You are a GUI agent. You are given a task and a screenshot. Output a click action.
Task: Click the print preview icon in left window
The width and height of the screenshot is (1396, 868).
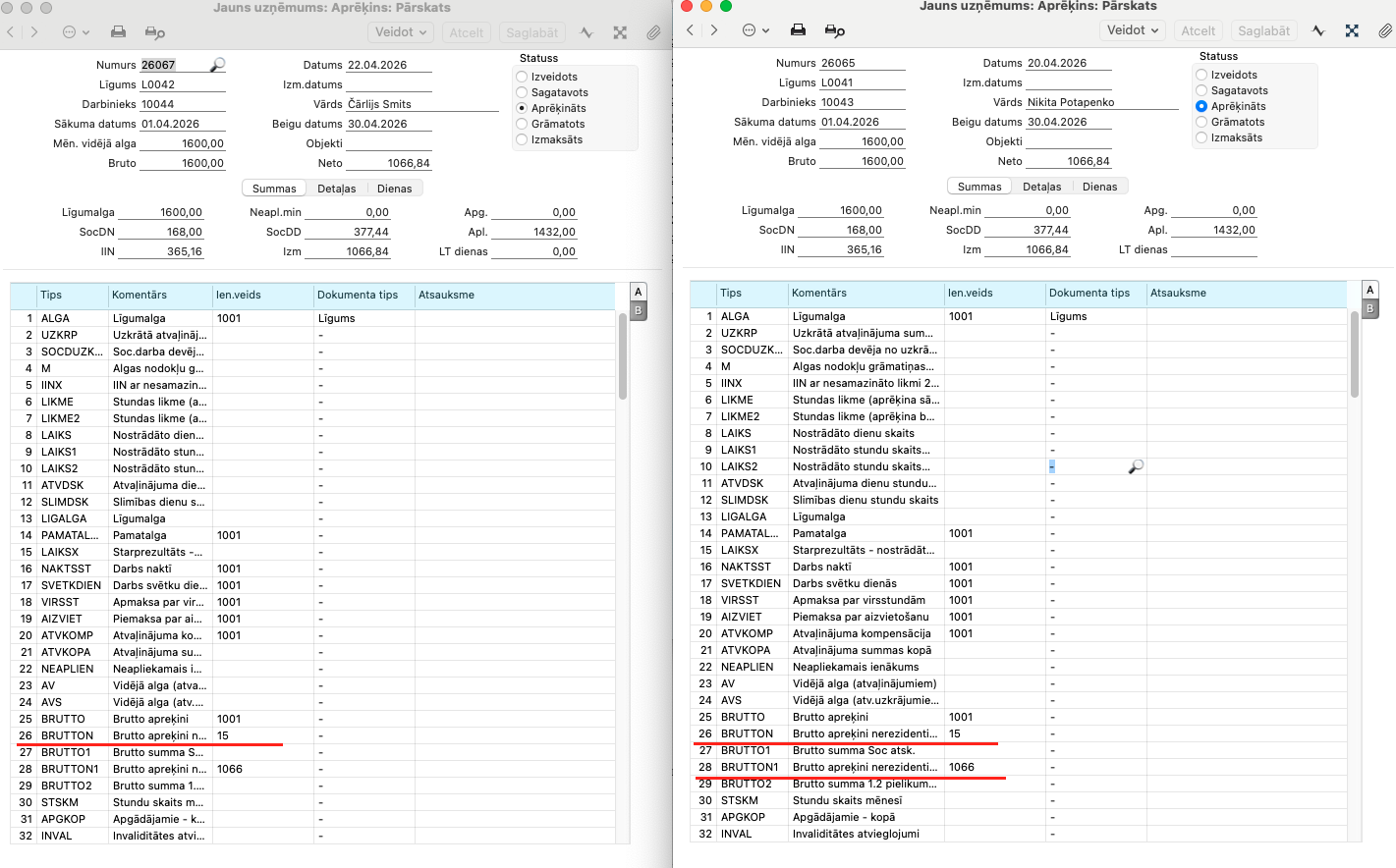(x=154, y=32)
